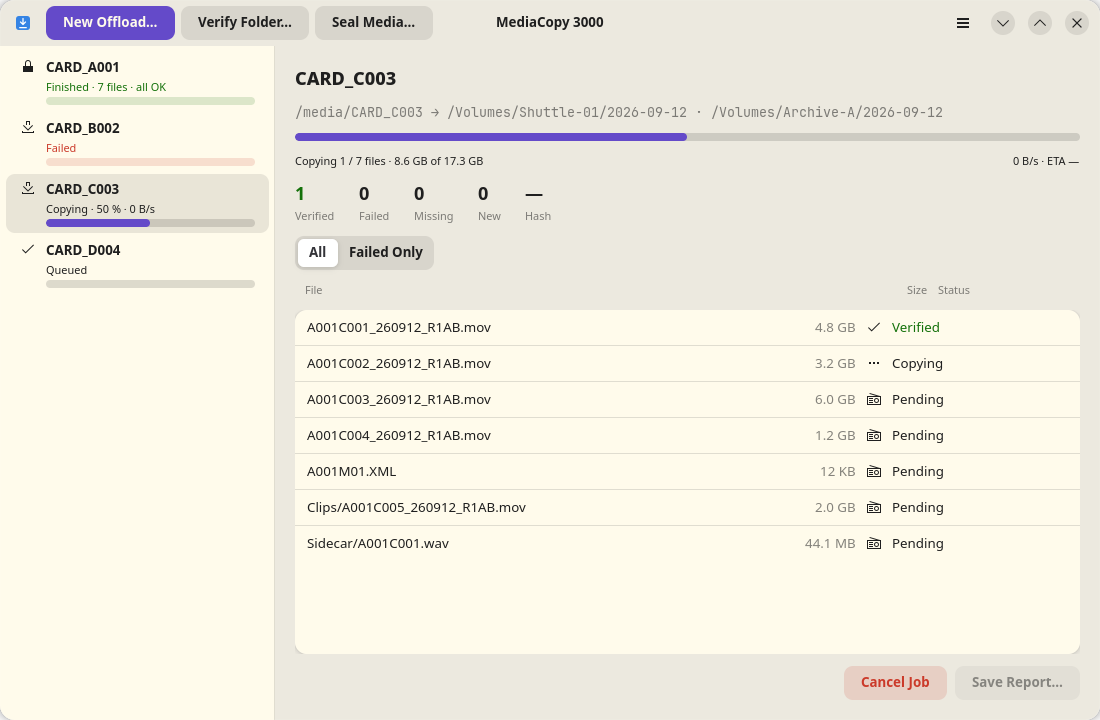Screen dimensions: 1100x720
Task: Click the pending icon for Sidecar/A001C001.wav
Action: pos(873,543)
